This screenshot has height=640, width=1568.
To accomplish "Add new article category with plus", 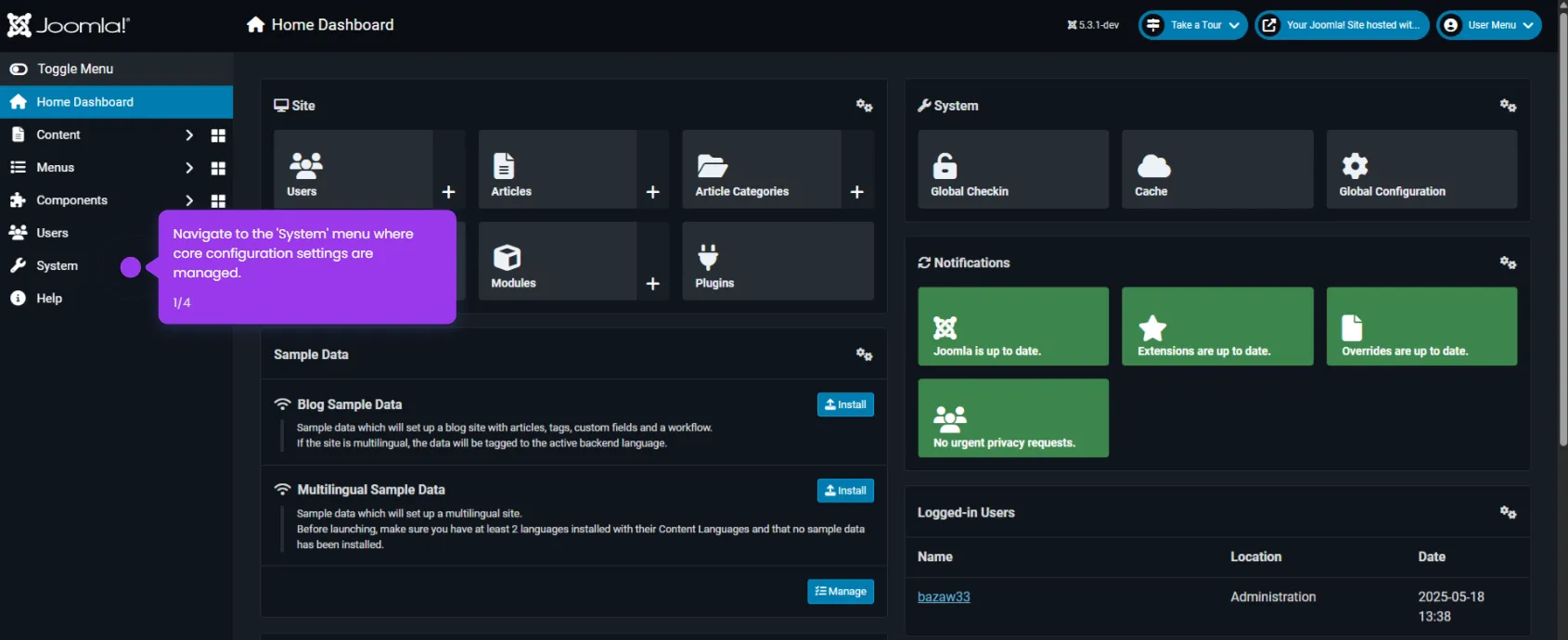I will (x=857, y=192).
